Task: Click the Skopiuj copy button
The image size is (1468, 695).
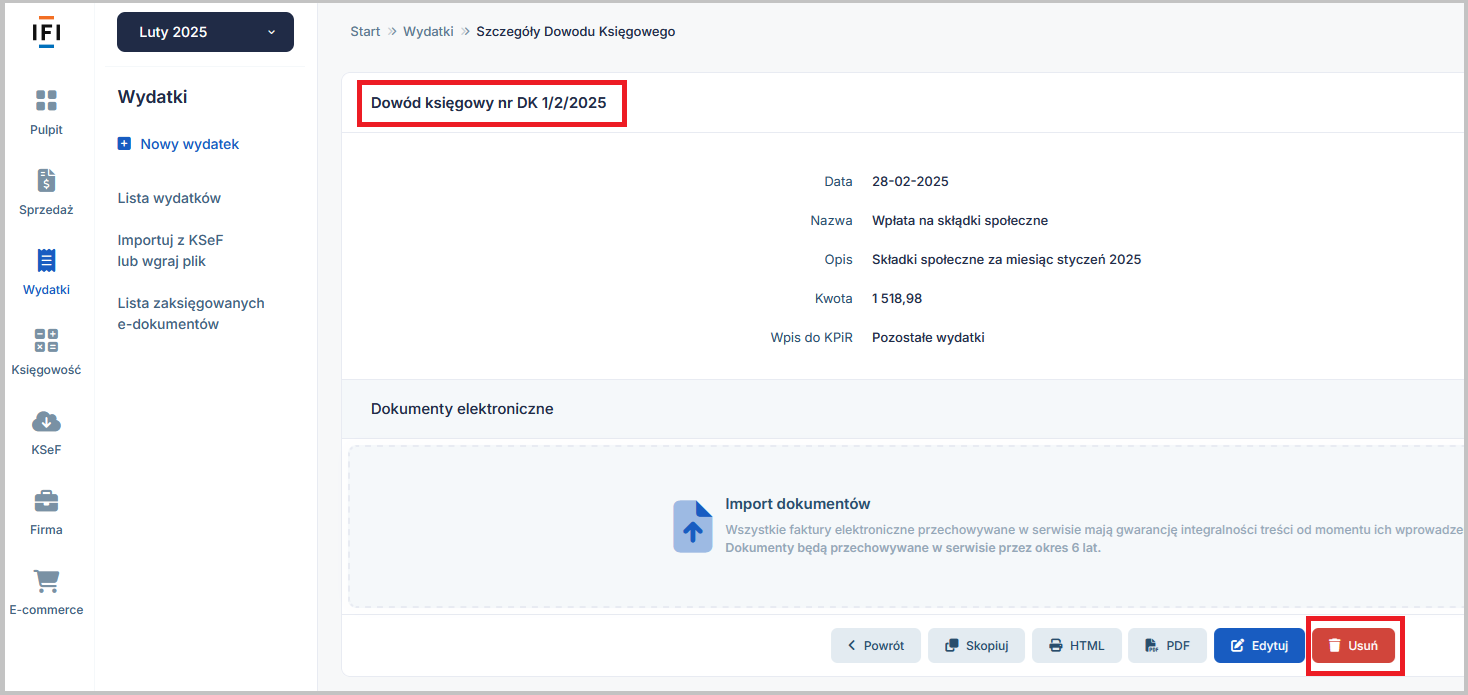Action: pyautogui.click(x=975, y=646)
